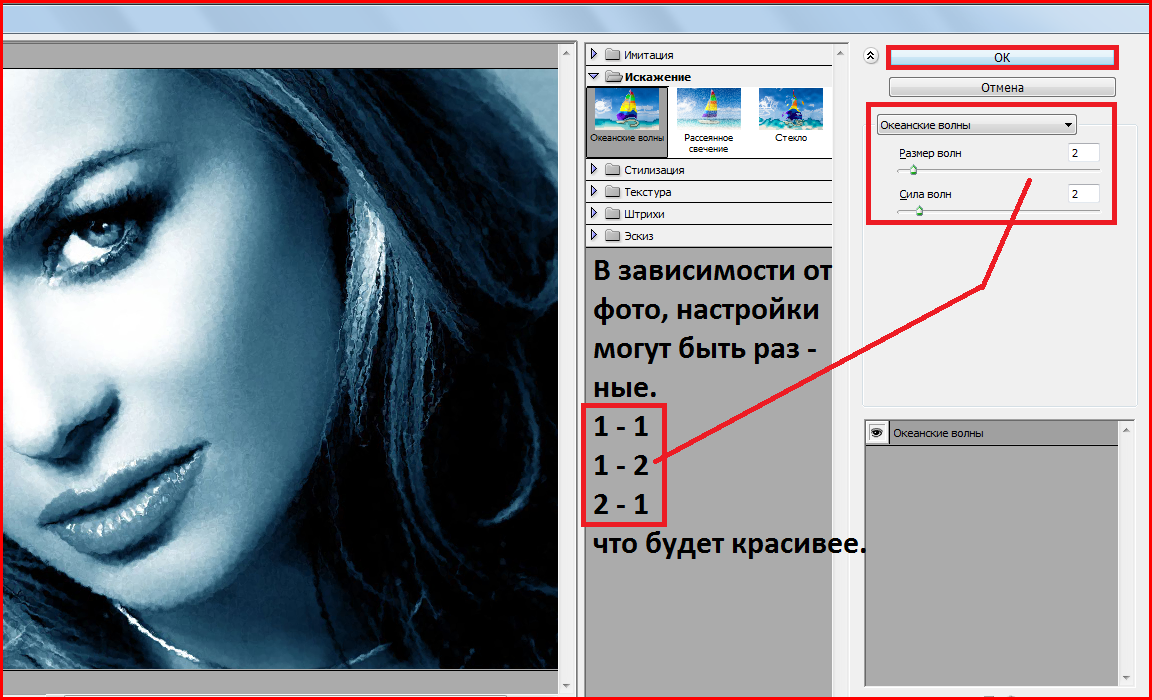Viewport: 1152px width, 700px height.
Task: Collapse the Искажение filter group triangle
Action: pos(594,76)
